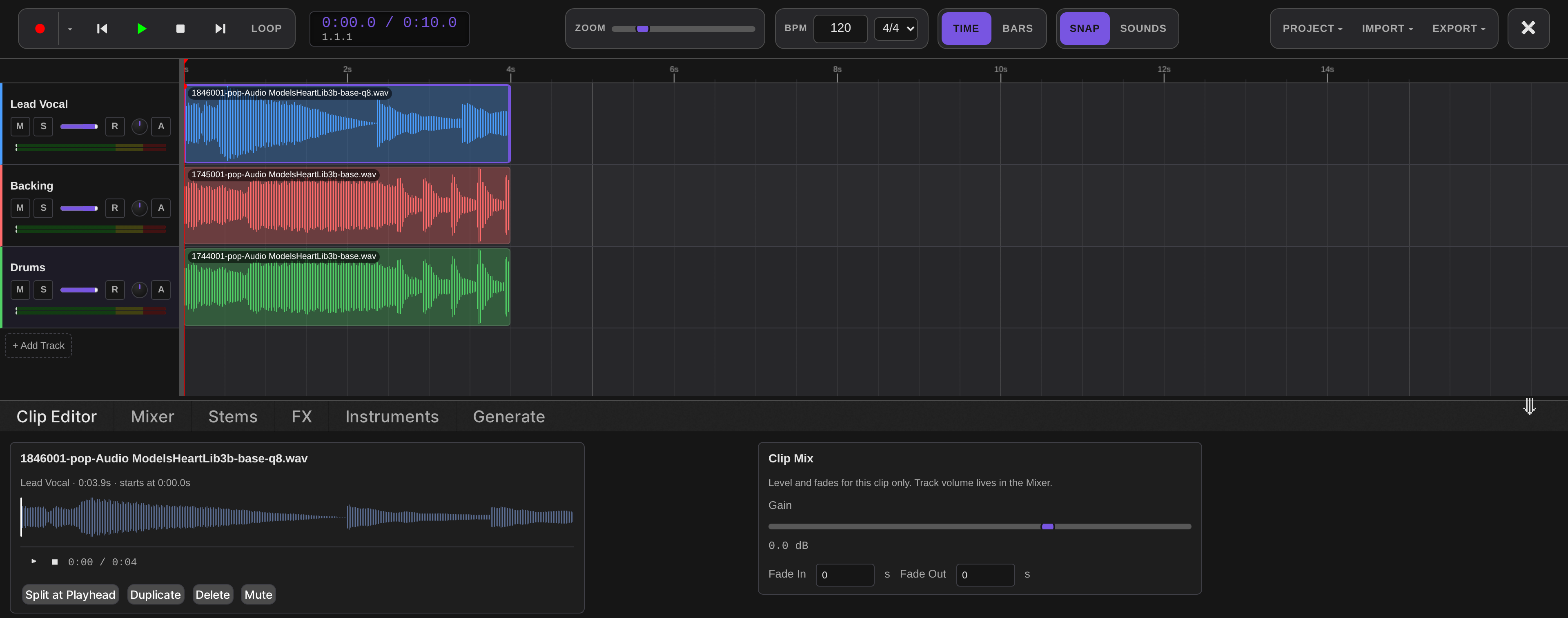
Task: Add a new track
Action: pyautogui.click(x=38, y=345)
